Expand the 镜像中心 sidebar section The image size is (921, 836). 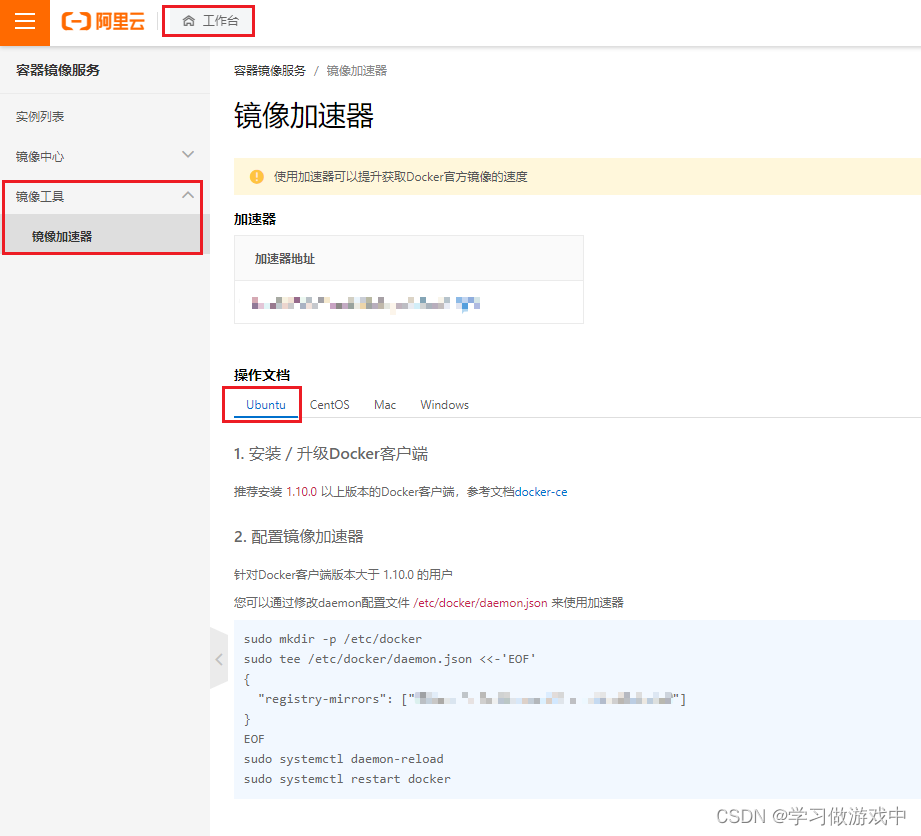[105, 156]
